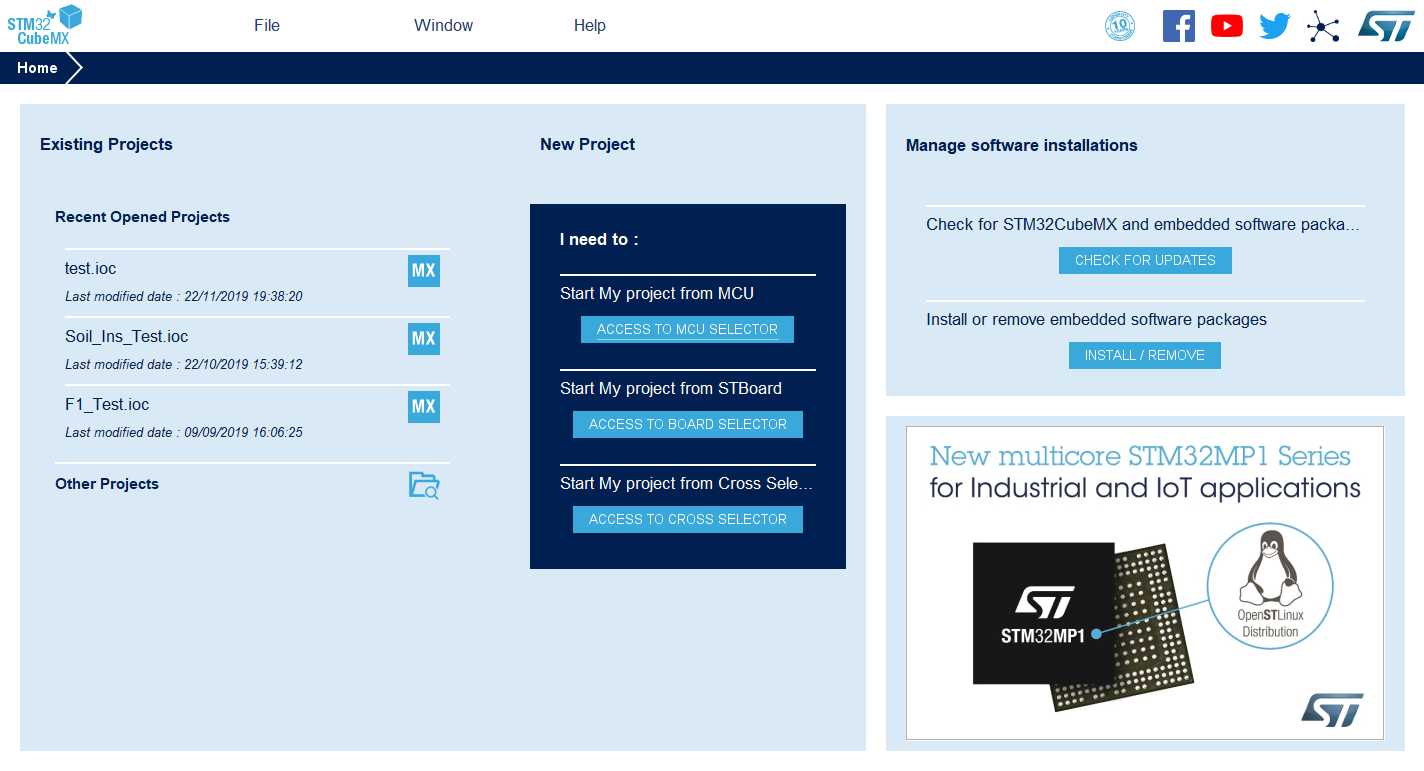
Task: Open the Twitter bird icon
Action: pyautogui.click(x=1275, y=26)
